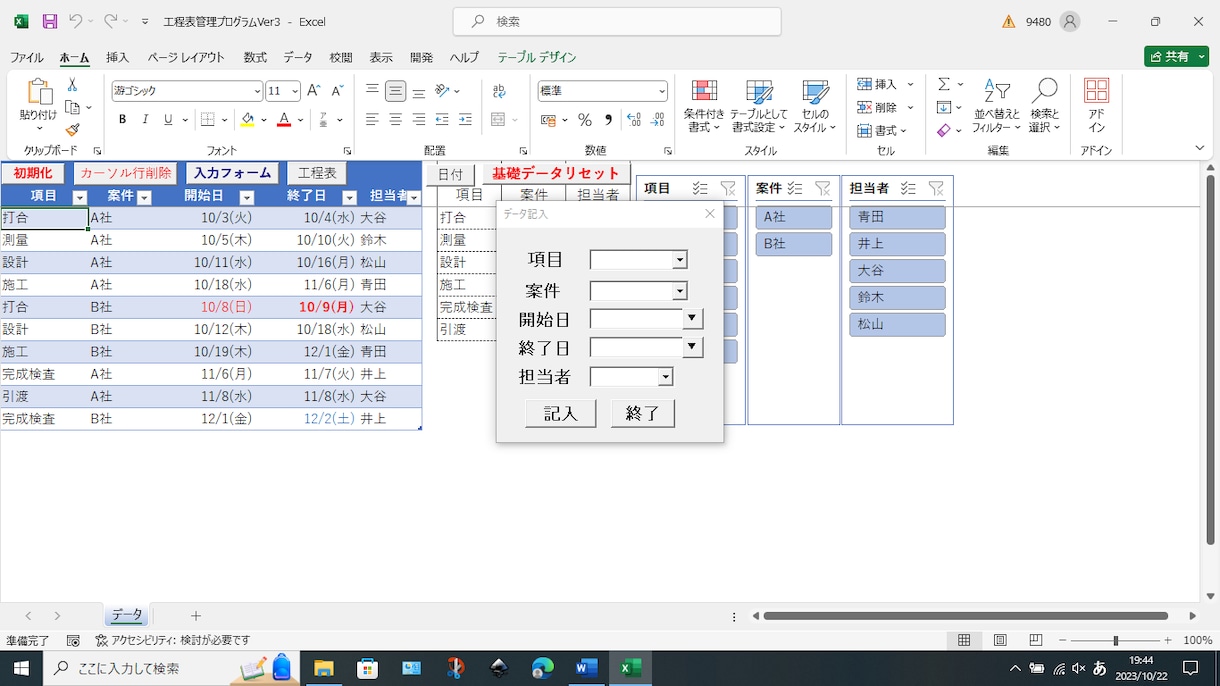Click the カーソル行削除 button

126,173
